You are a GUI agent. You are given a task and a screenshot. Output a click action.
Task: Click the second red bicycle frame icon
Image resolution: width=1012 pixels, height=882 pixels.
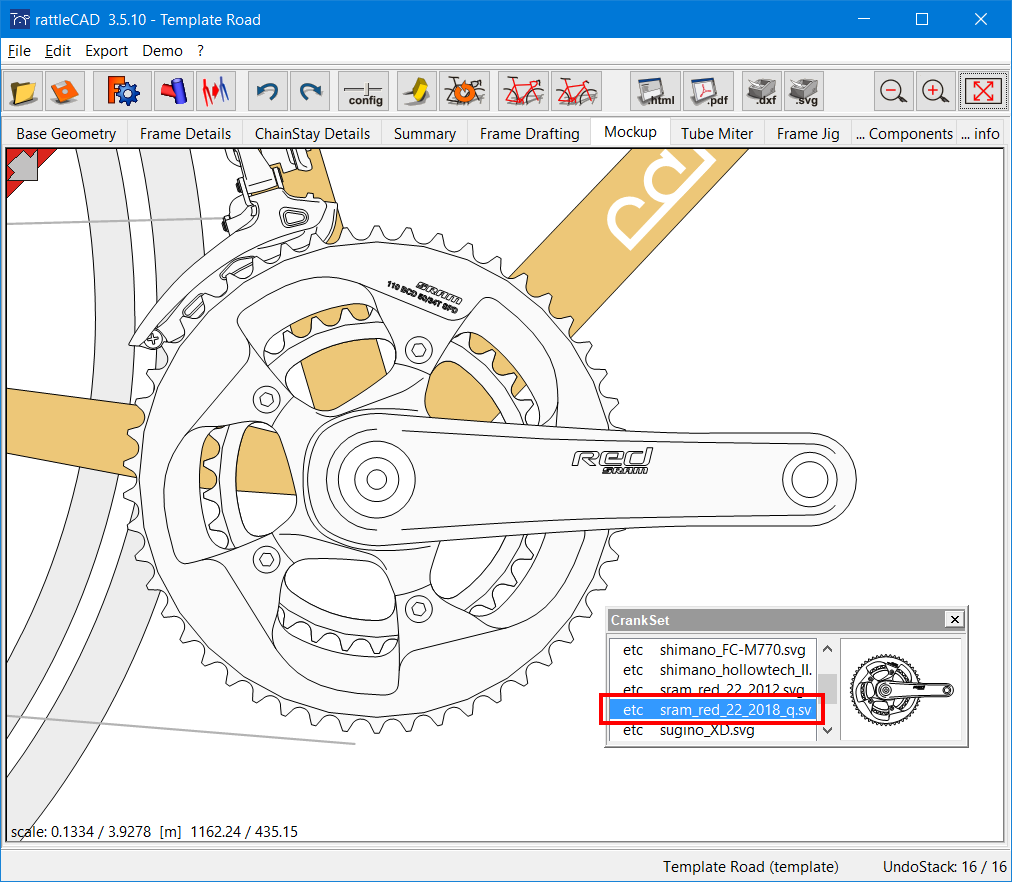click(576, 91)
